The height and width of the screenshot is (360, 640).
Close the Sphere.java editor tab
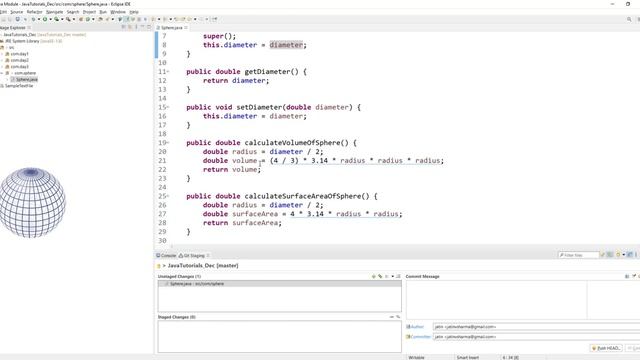coord(186,28)
